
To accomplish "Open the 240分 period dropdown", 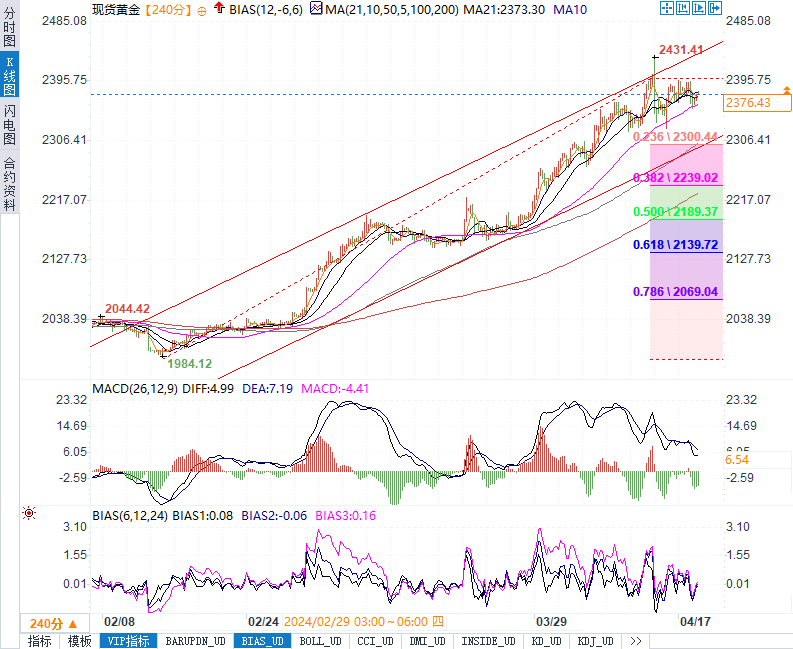I will pyautogui.click(x=54, y=623).
